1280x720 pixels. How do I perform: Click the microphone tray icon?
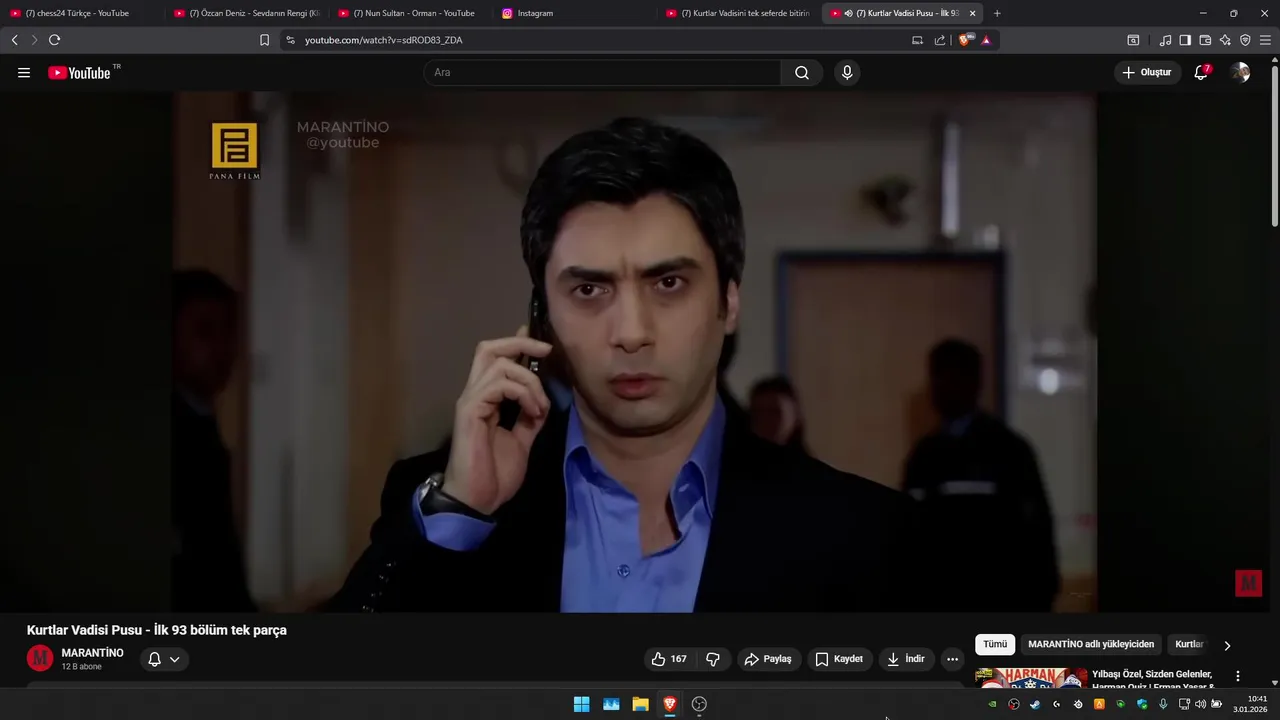pyautogui.click(x=1163, y=704)
